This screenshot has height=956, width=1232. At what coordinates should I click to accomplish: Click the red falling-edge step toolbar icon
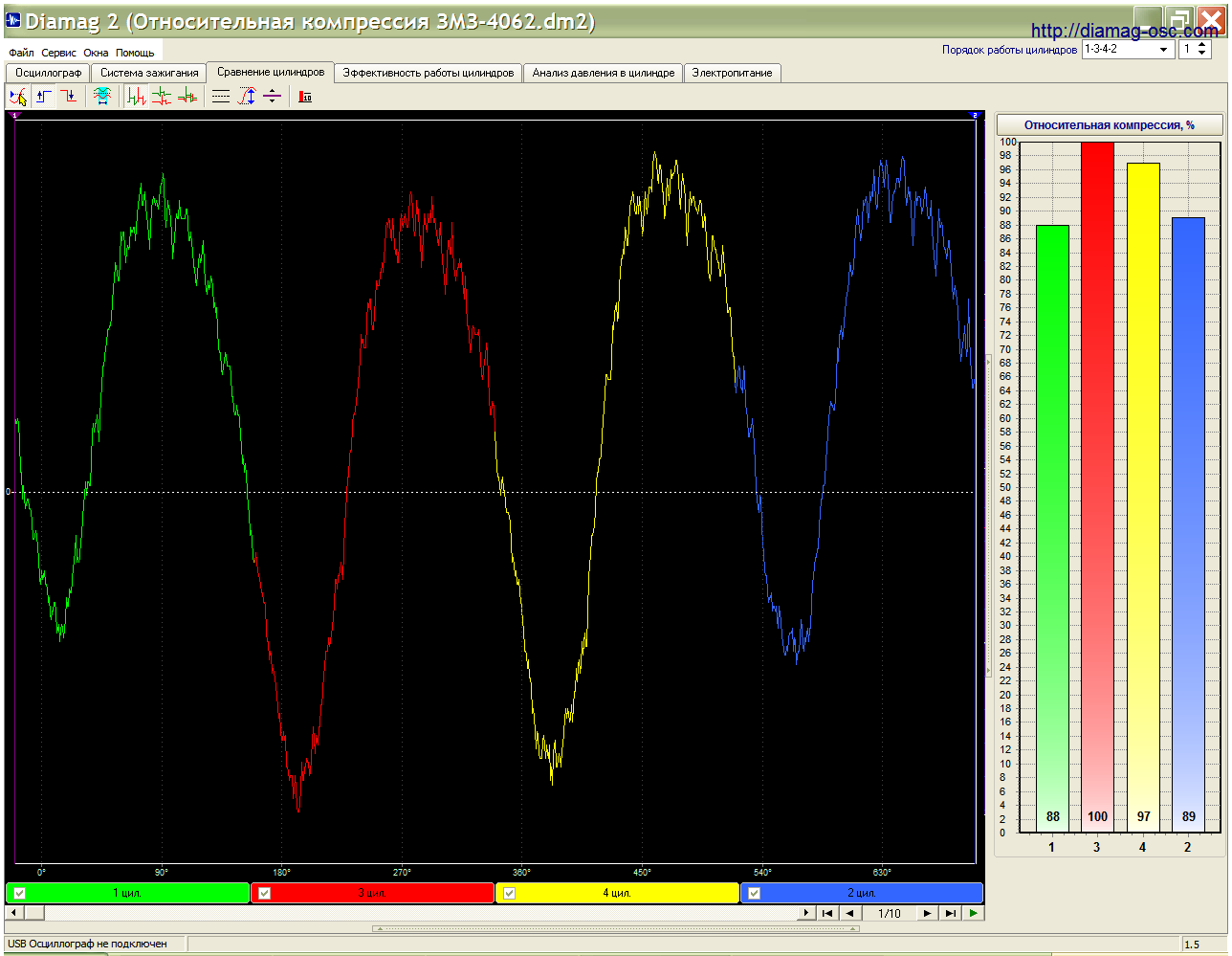pyautogui.click(x=69, y=97)
